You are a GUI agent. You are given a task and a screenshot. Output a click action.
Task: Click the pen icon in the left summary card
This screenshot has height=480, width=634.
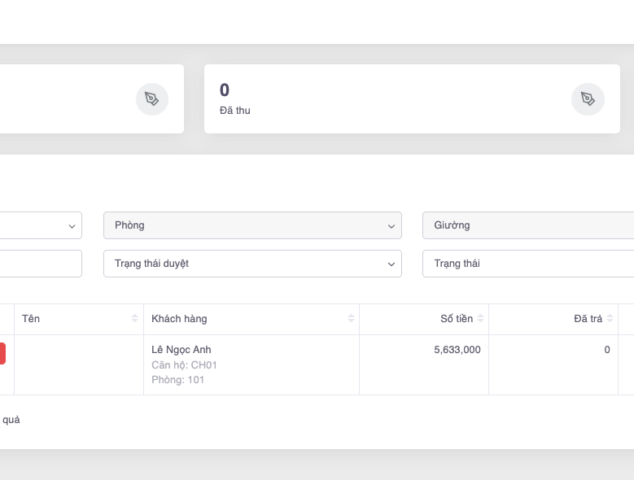pos(152,99)
